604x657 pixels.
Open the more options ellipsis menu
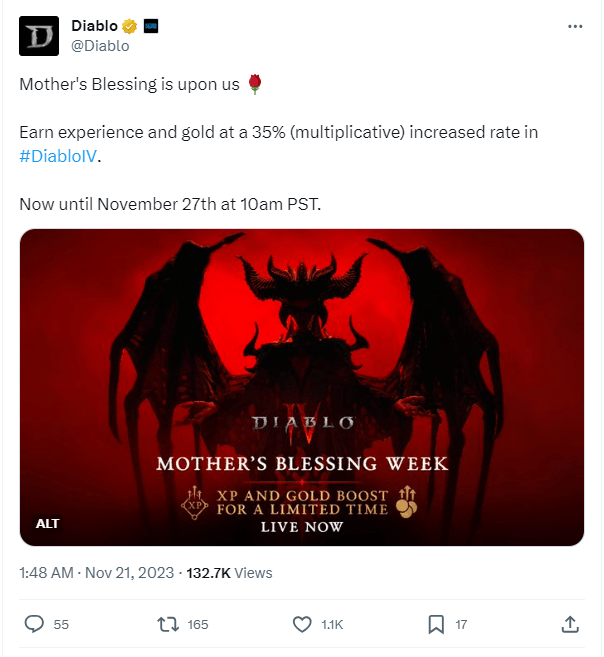(574, 27)
